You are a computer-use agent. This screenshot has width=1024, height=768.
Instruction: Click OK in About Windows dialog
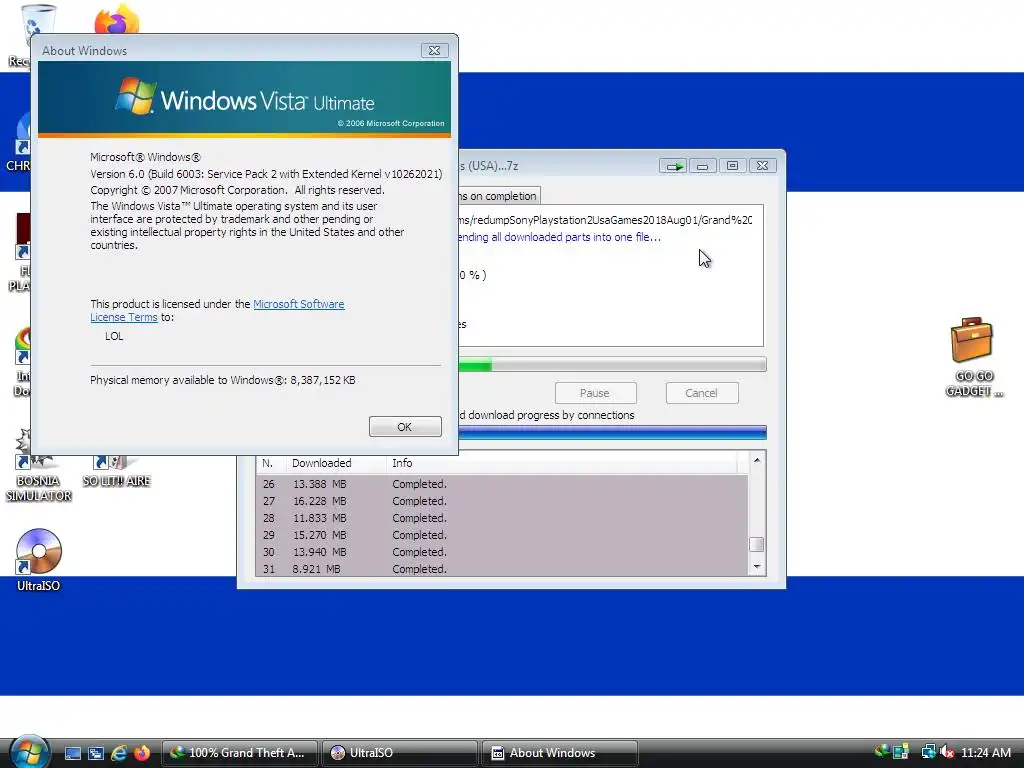(405, 426)
